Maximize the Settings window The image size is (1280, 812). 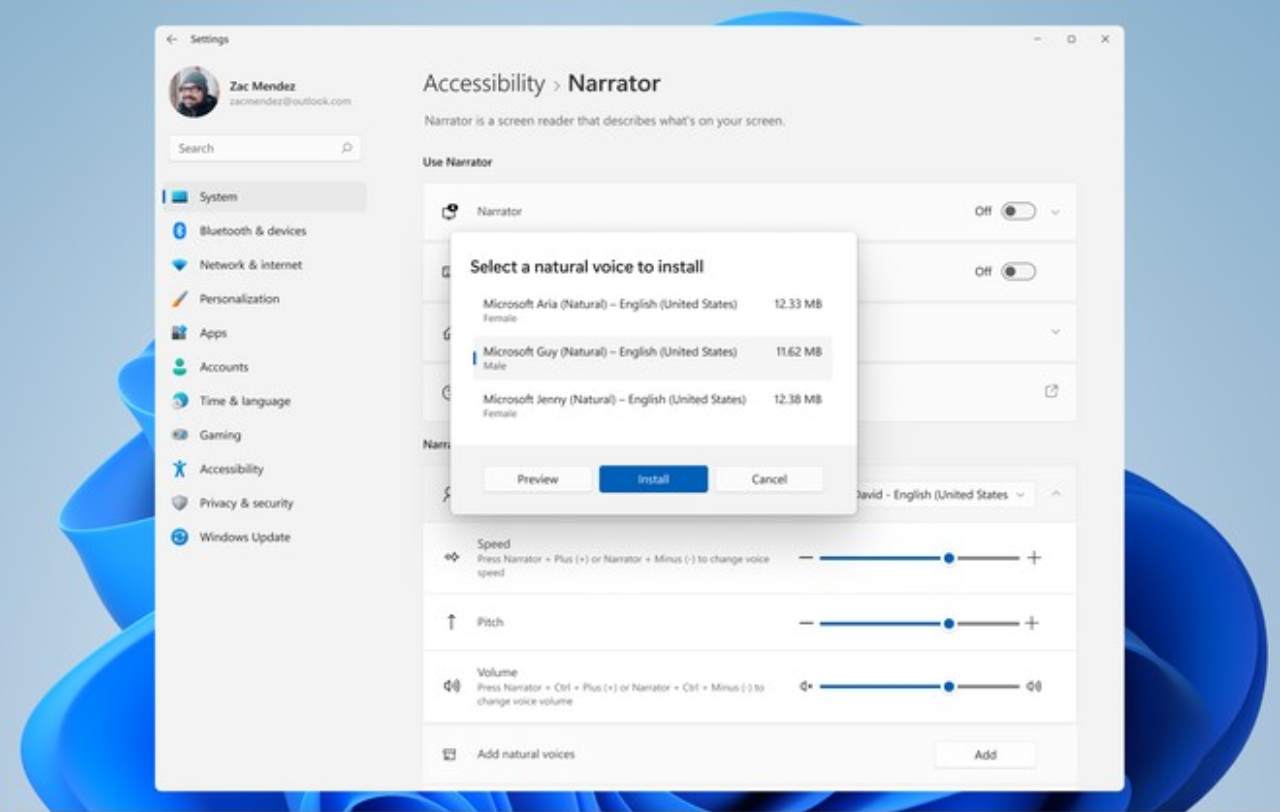tap(1071, 39)
